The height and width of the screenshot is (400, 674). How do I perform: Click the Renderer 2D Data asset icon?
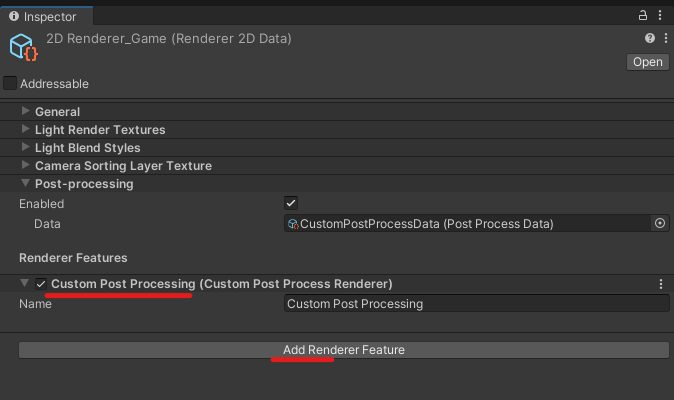tap(23, 47)
